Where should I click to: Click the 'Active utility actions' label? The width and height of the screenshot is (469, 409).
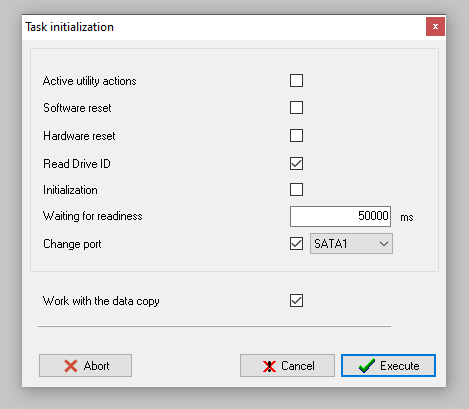coord(90,81)
